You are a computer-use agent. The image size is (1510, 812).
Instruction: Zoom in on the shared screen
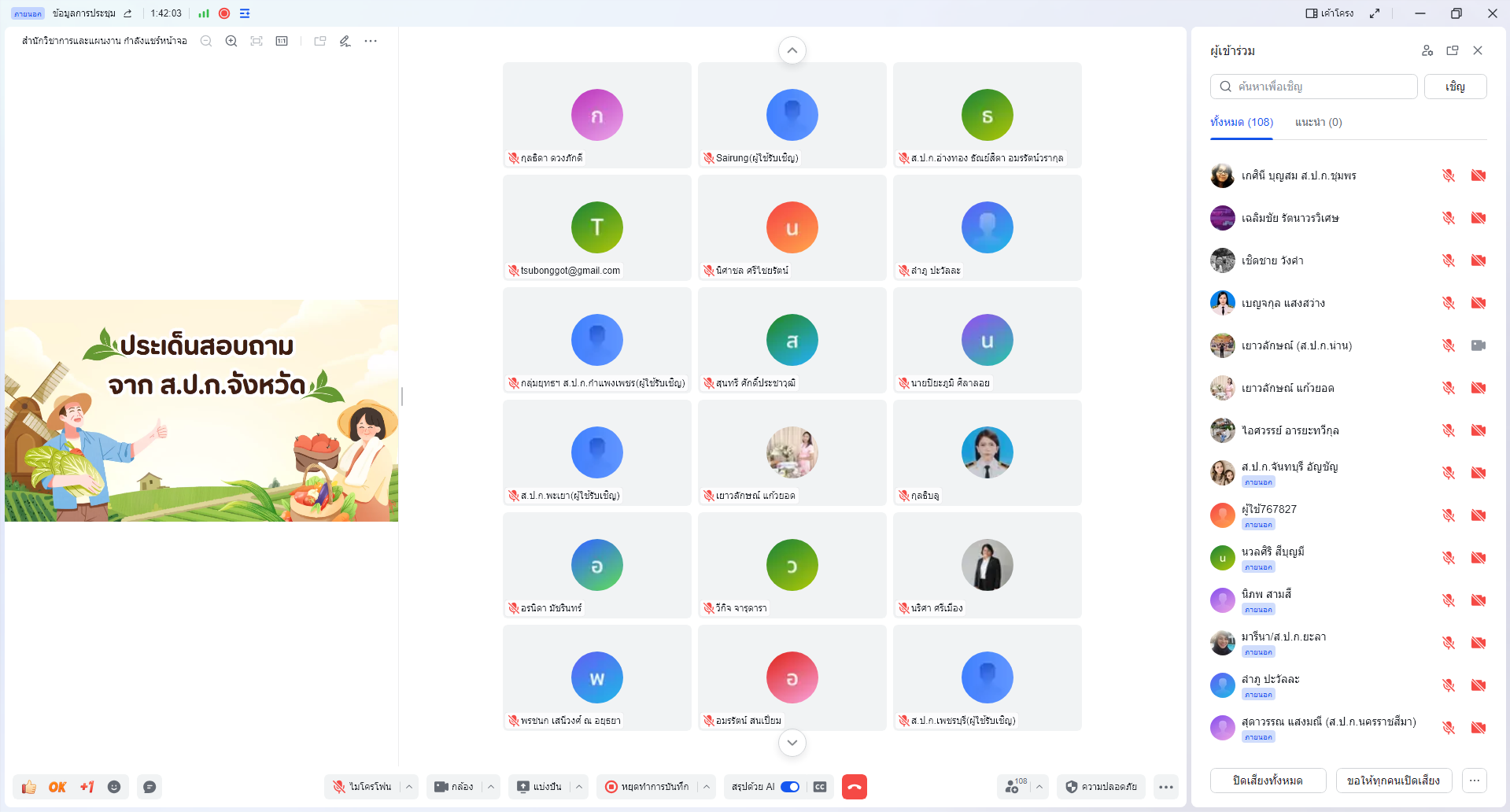pyautogui.click(x=231, y=41)
